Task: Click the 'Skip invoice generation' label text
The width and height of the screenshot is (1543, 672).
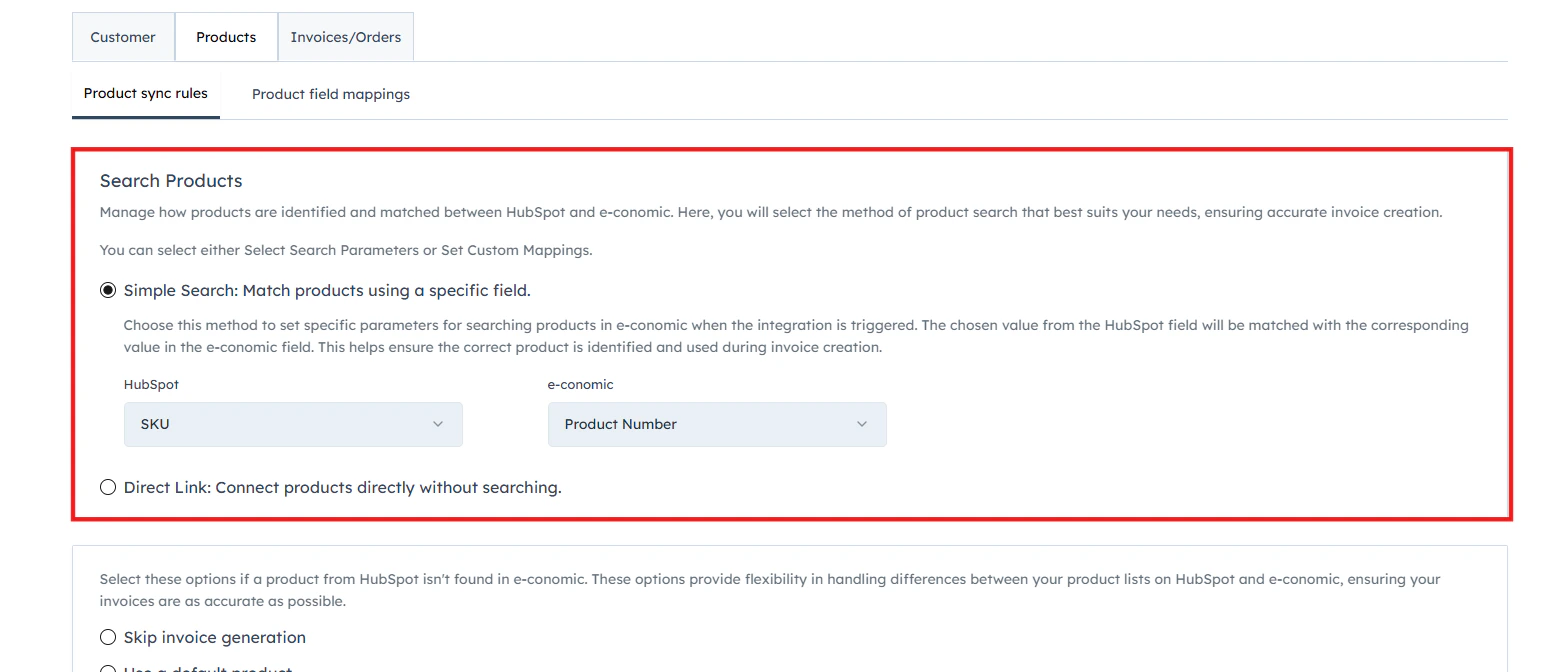Action: (x=215, y=637)
